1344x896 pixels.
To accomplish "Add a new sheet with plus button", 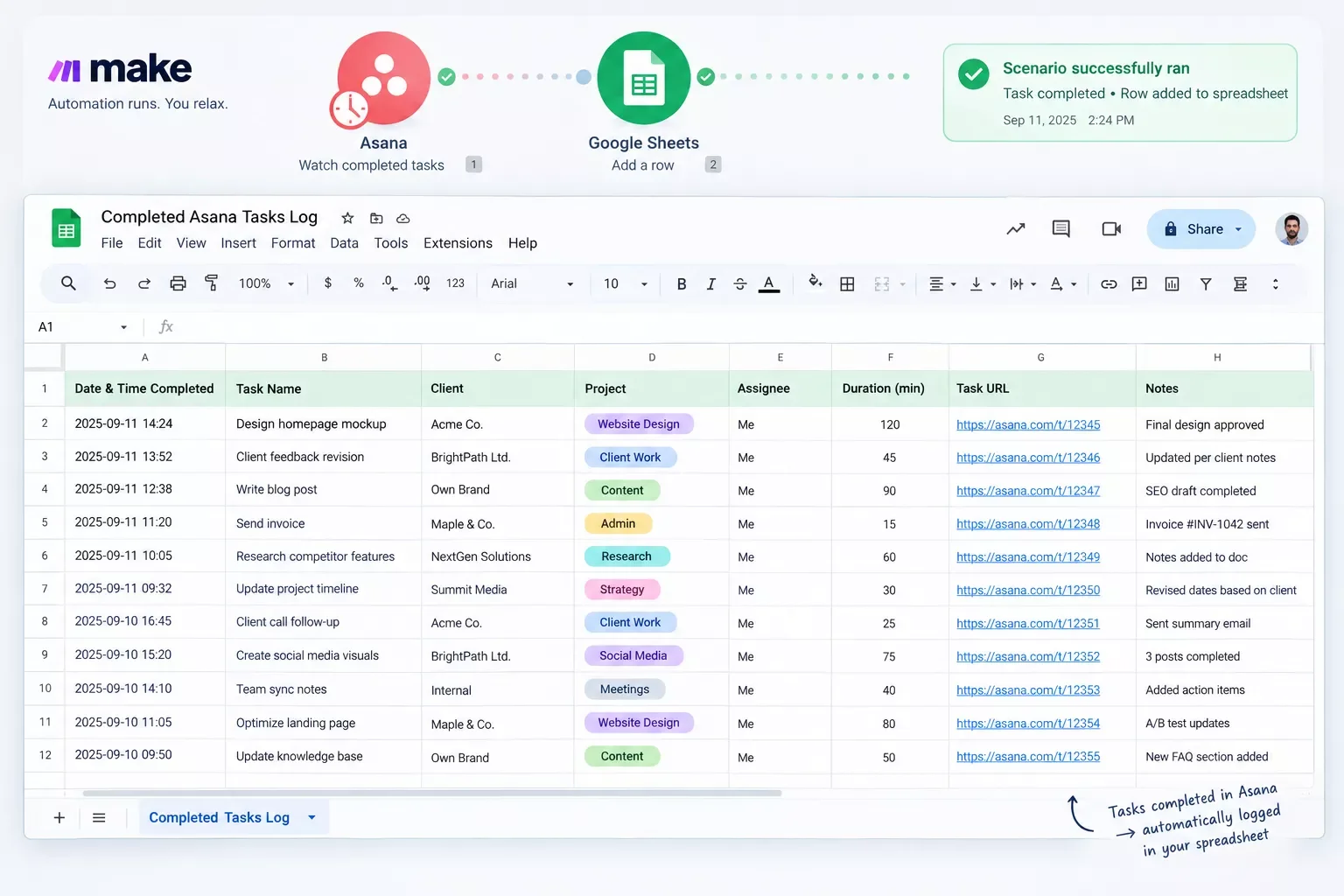I will (59, 817).
